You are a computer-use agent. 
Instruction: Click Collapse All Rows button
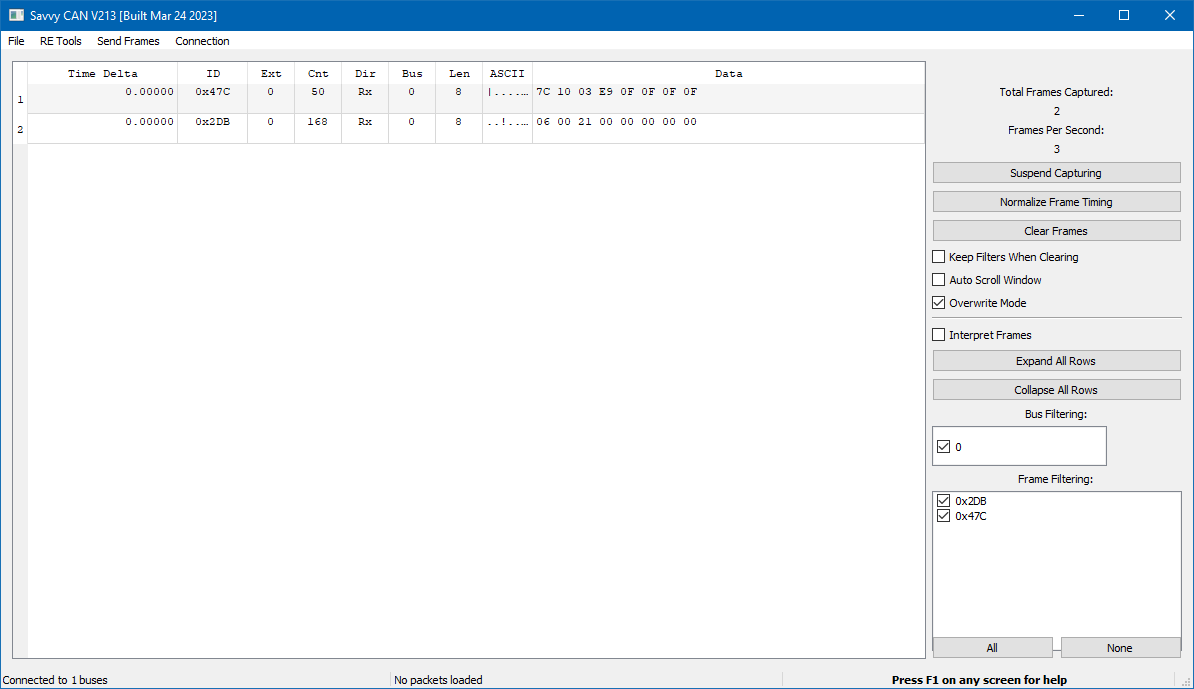[1056, 390]
